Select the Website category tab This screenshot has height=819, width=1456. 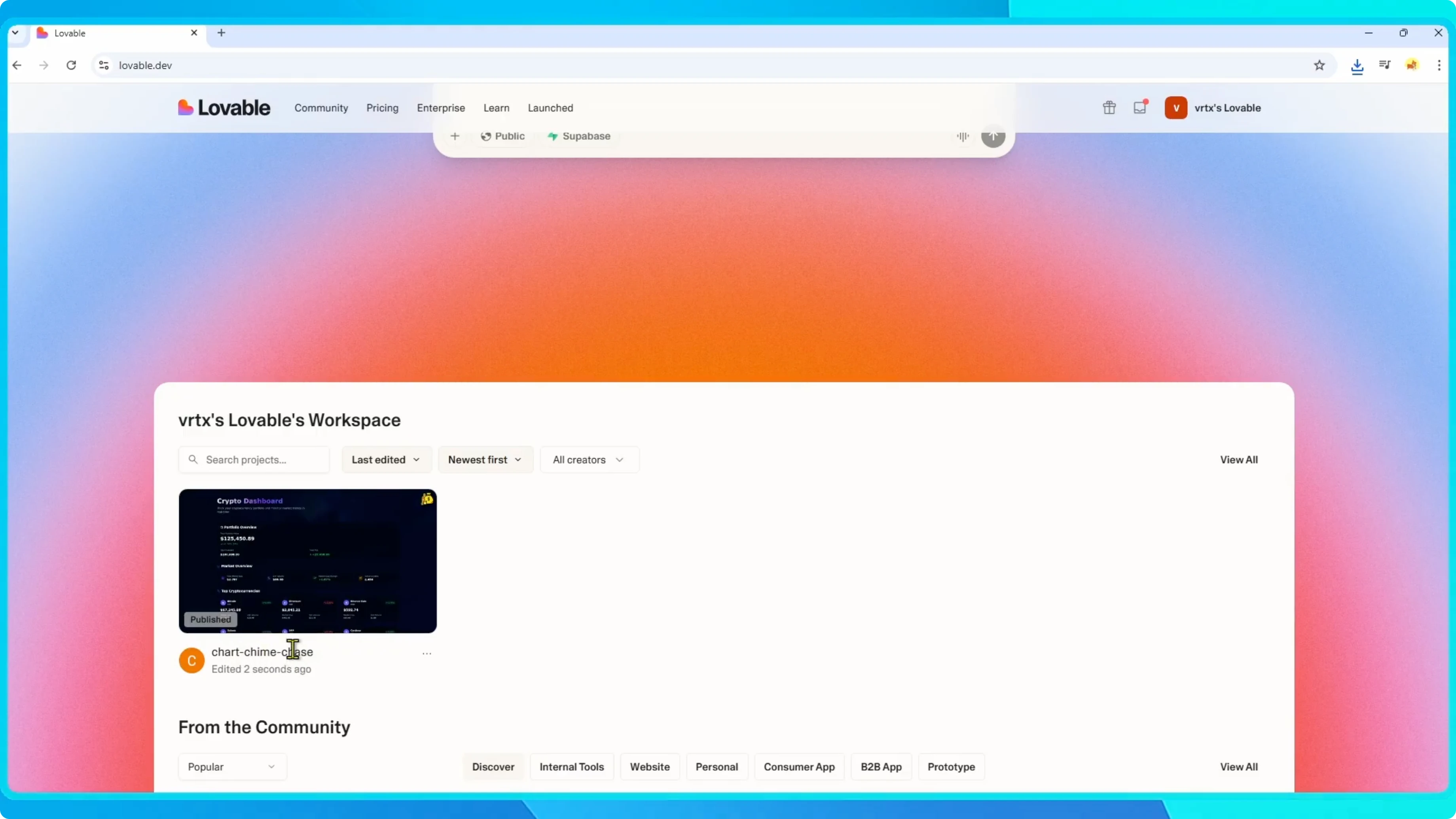650,766
